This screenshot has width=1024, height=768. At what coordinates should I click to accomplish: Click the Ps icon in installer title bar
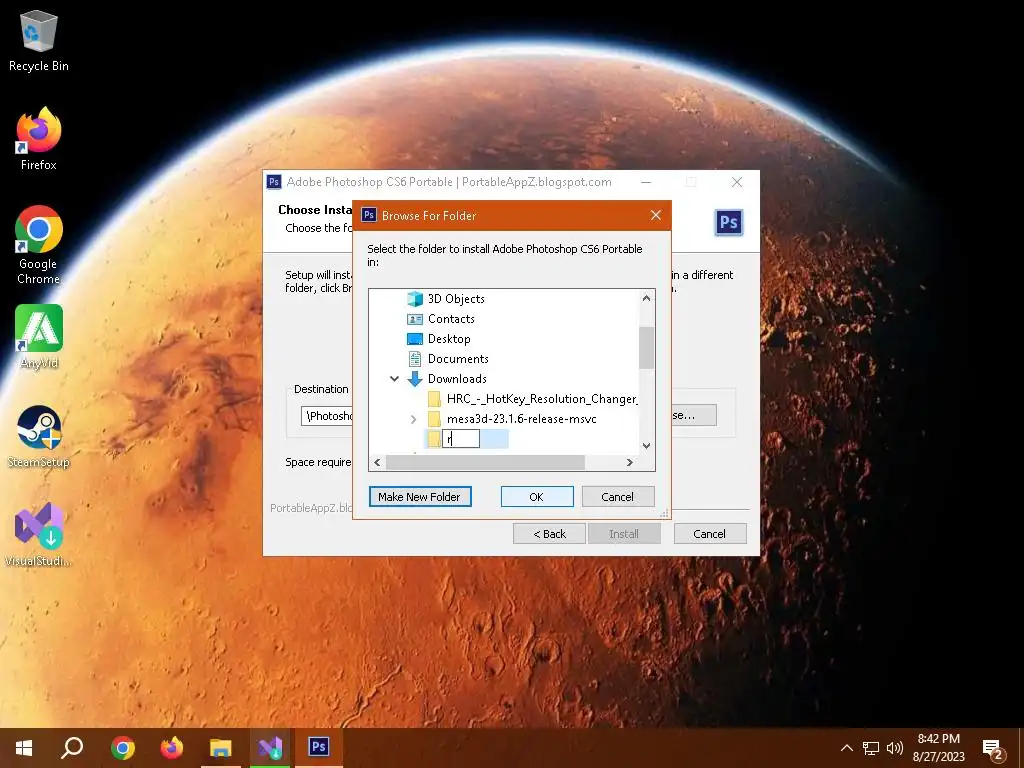tap(274, 182)
